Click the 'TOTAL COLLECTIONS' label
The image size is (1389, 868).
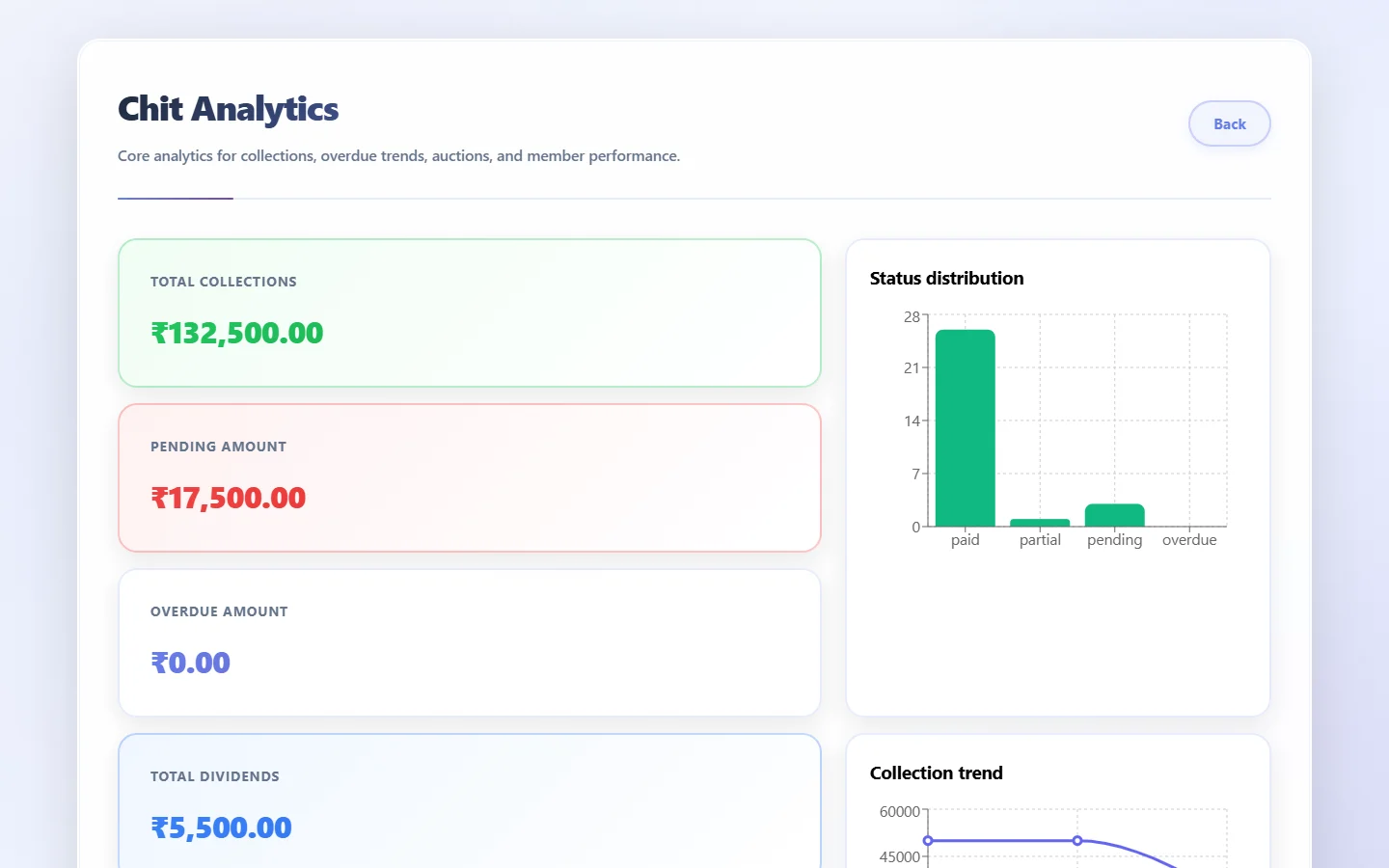tap(224, 282)
